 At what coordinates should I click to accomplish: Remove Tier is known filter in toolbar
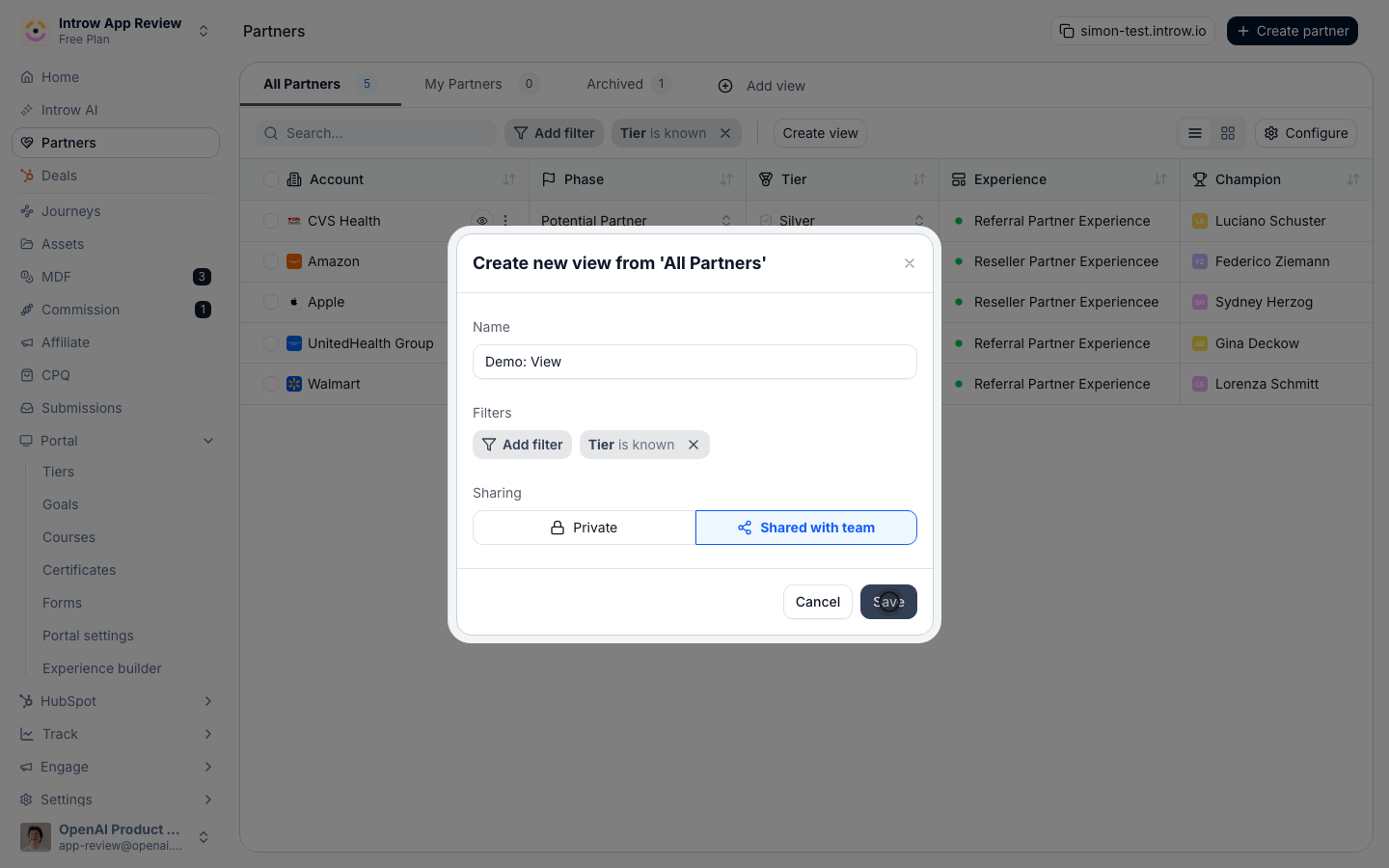tap(725, 133)
